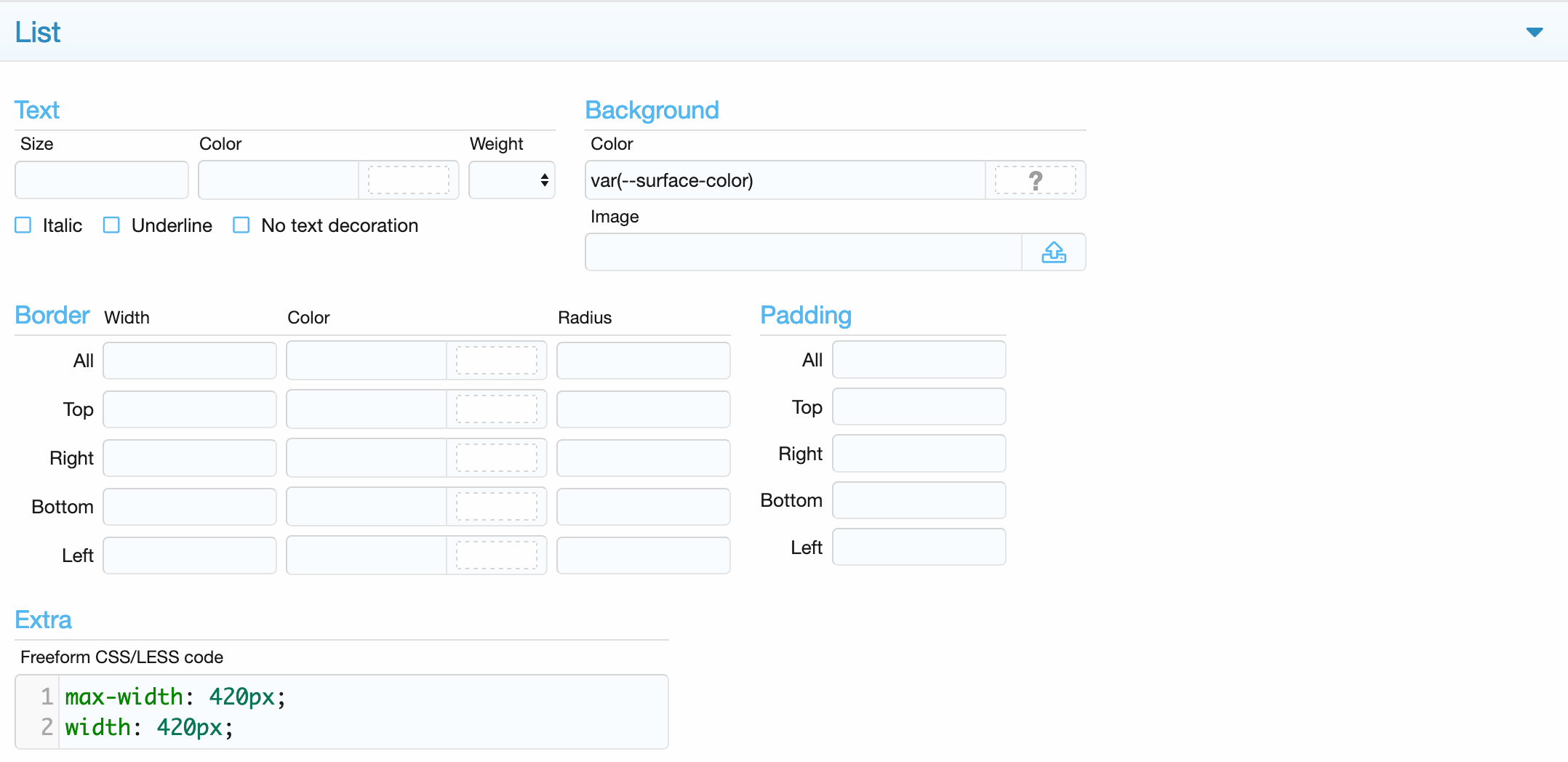Check the No text decoration option
The width and height of the screenshot is (1568, 762).
coord(241,225)
